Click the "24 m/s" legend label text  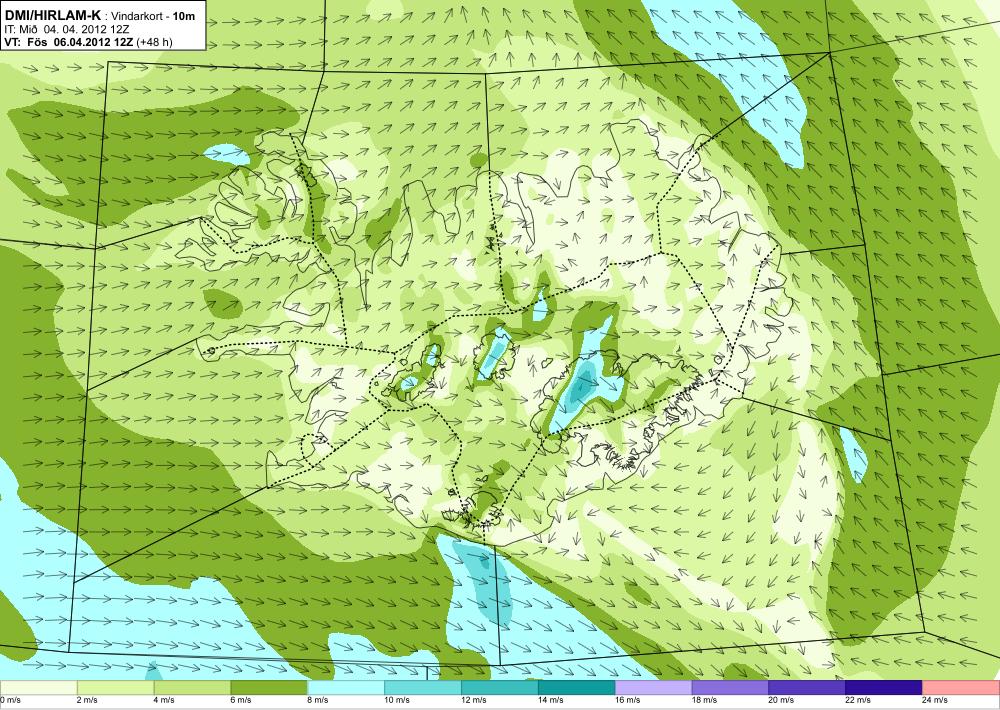coord(935,700)
